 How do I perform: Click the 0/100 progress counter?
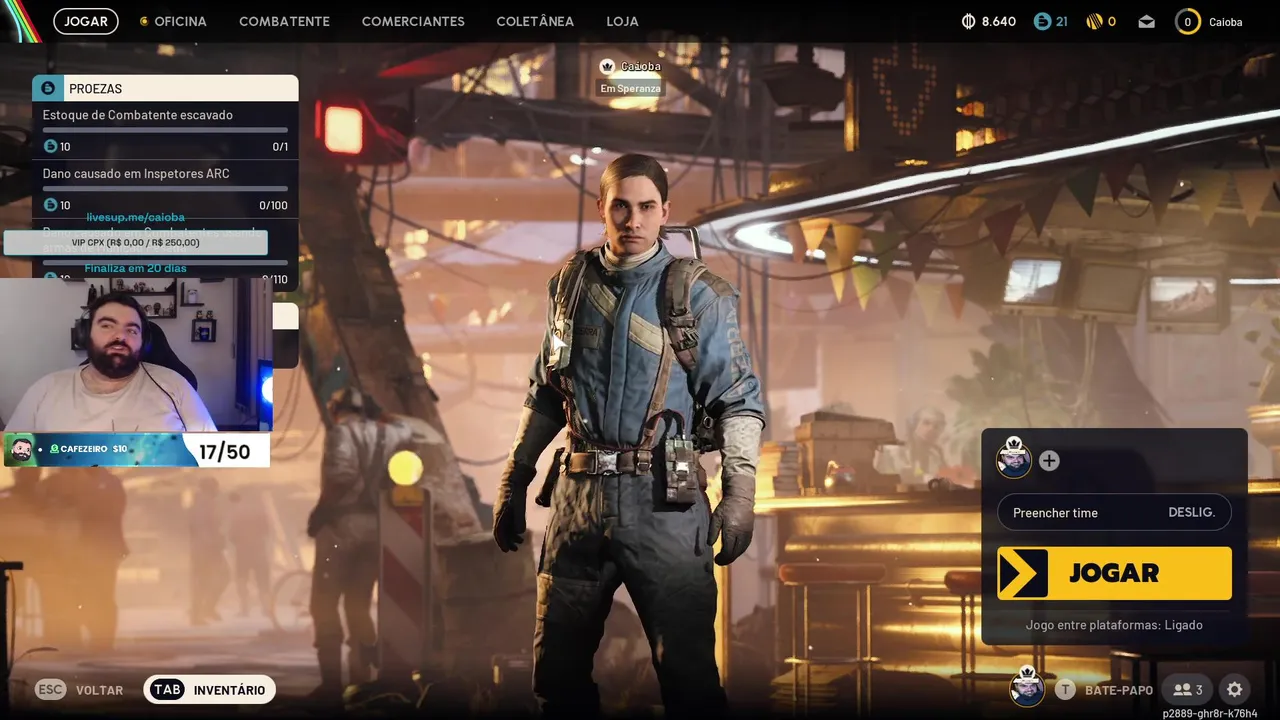pos(273,205)
